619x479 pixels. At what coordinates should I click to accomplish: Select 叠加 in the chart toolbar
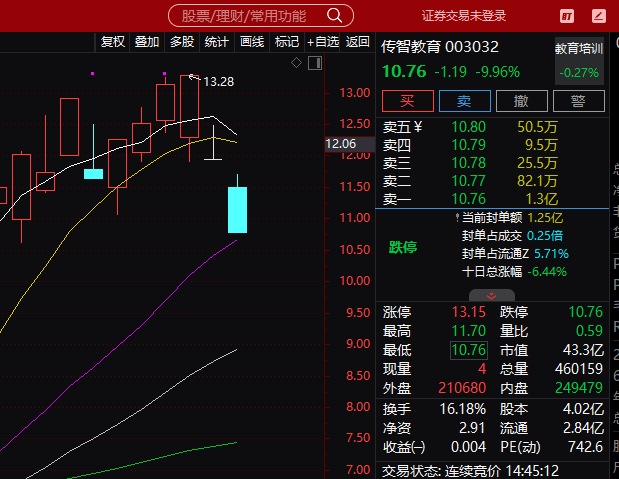[147, 42]
